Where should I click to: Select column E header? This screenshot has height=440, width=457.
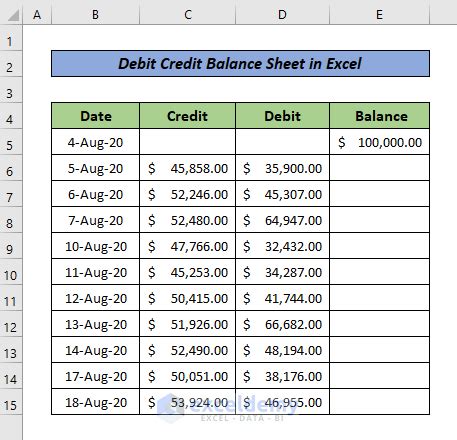point(379,15)
